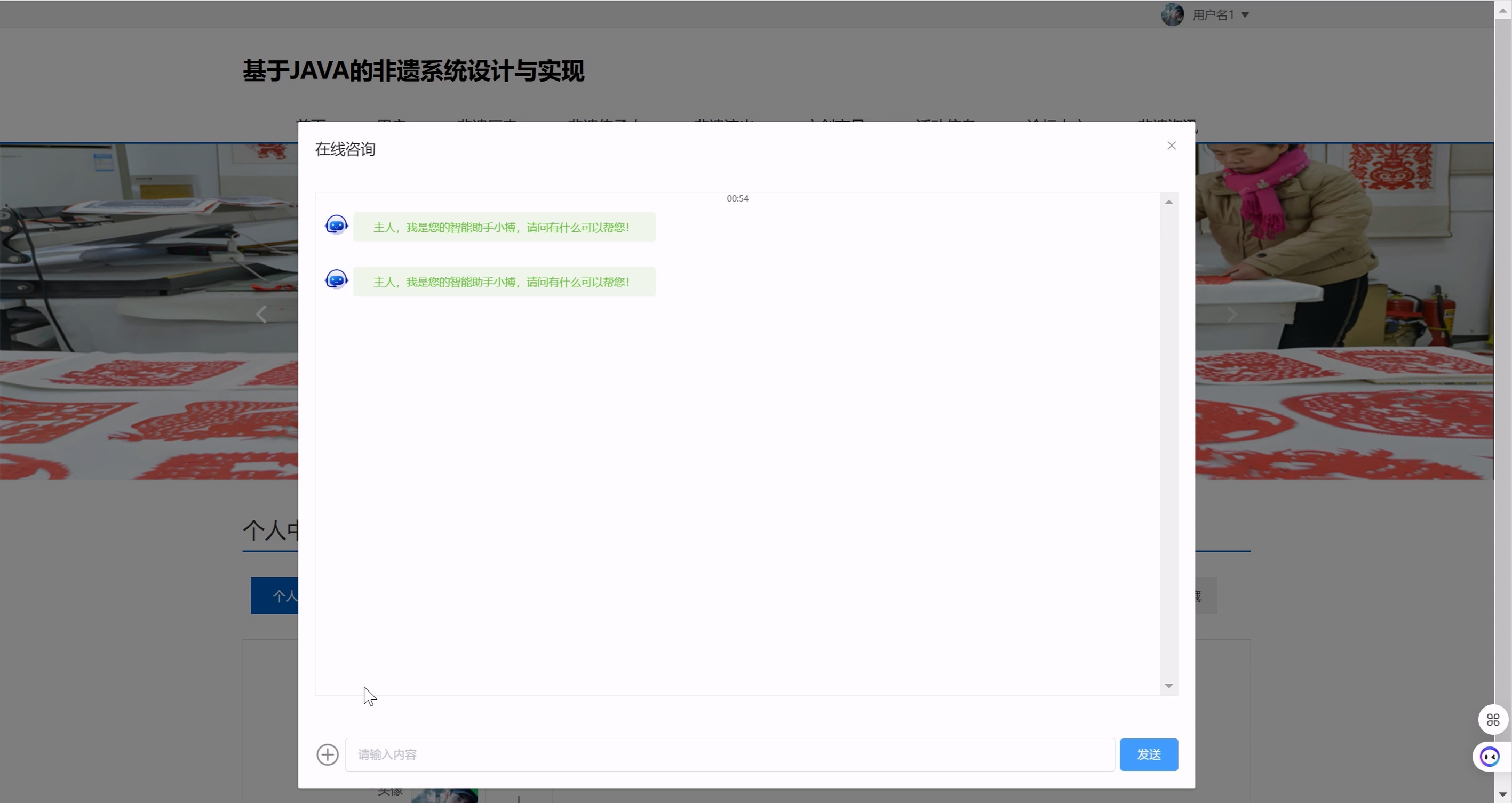The height and width of the screenshot is (803, 1512).
Task: Click the page scrollbar up arrow
Action: click(1502, 11)
